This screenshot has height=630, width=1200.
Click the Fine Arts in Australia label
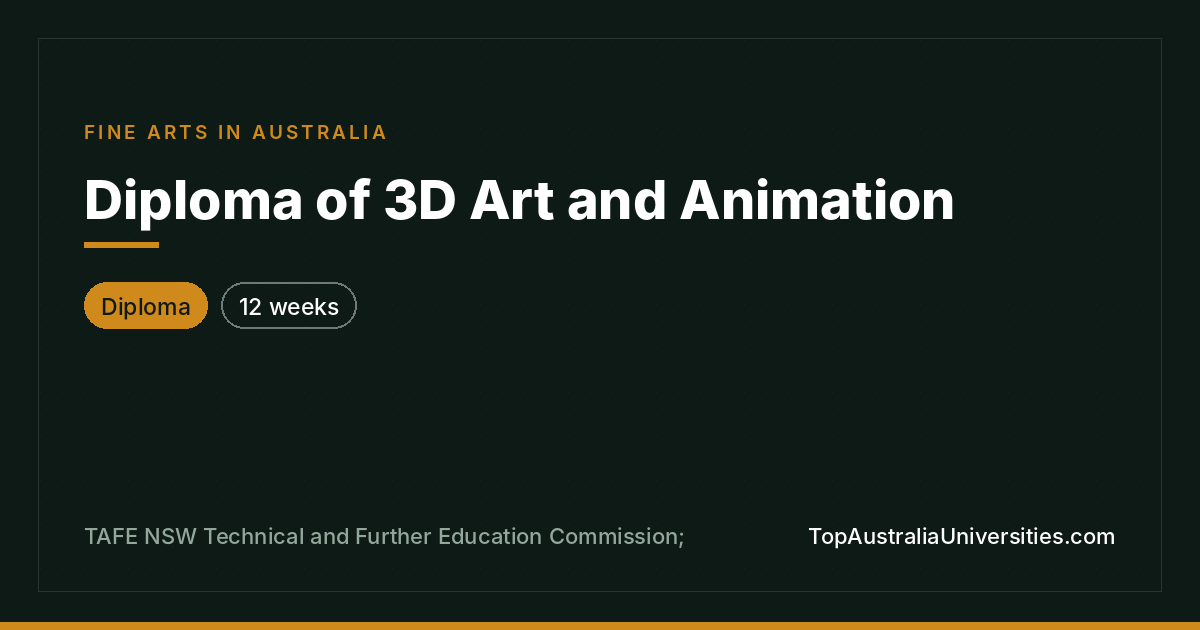(x=236, y=132)
